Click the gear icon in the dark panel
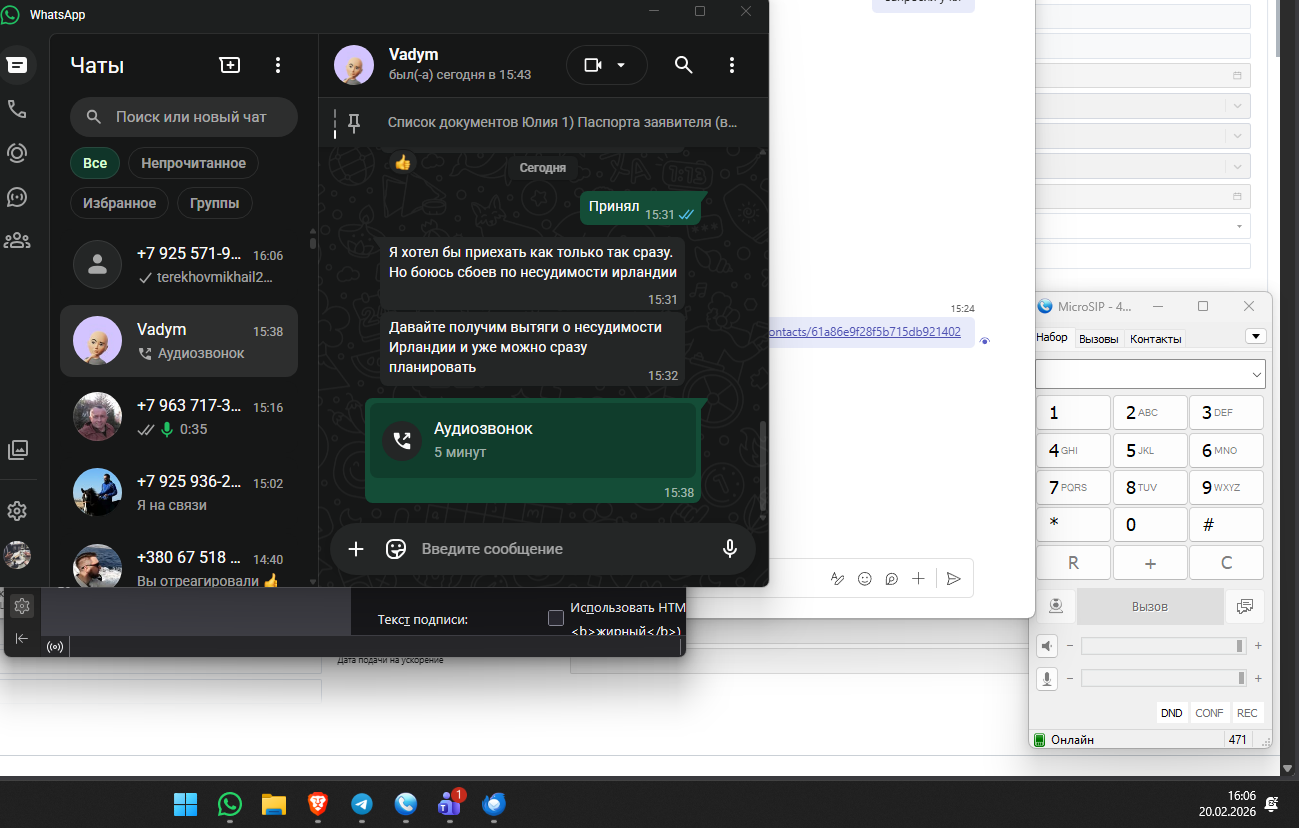 22,605
